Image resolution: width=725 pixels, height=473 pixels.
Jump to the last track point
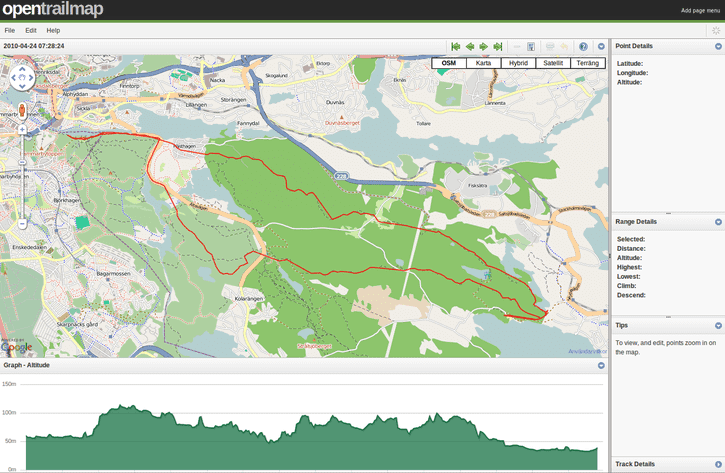pyautogui.click(x=498, y=47)
